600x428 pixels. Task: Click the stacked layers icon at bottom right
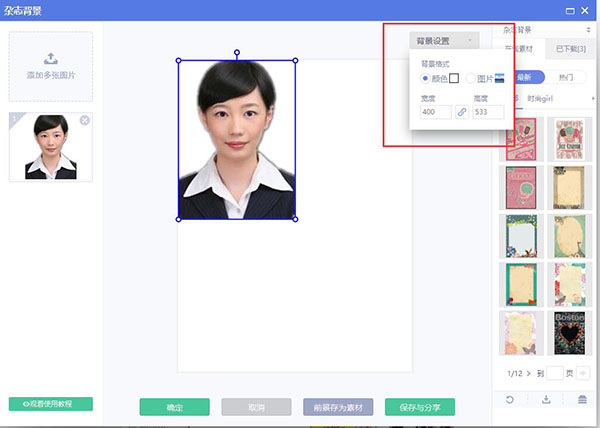(581, 399)
